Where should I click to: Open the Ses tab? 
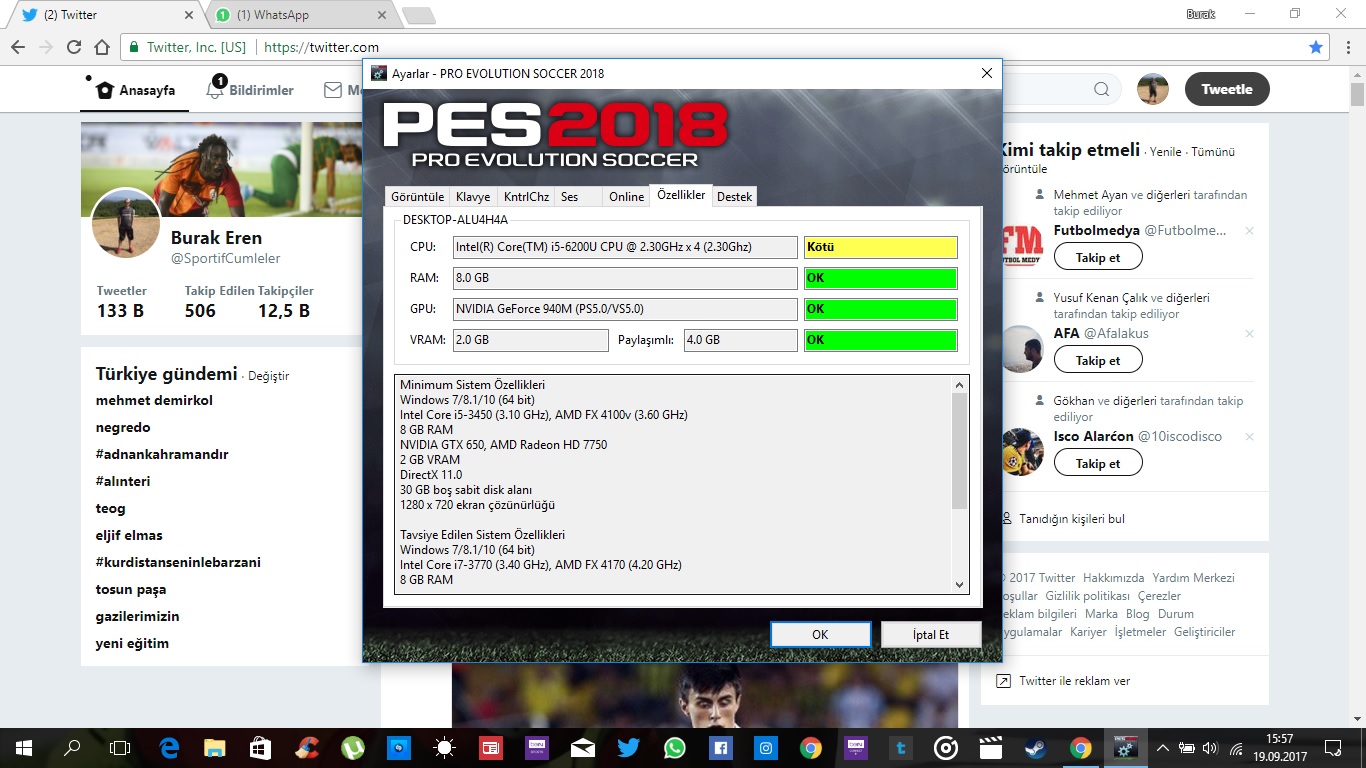(x=579, y=197)
